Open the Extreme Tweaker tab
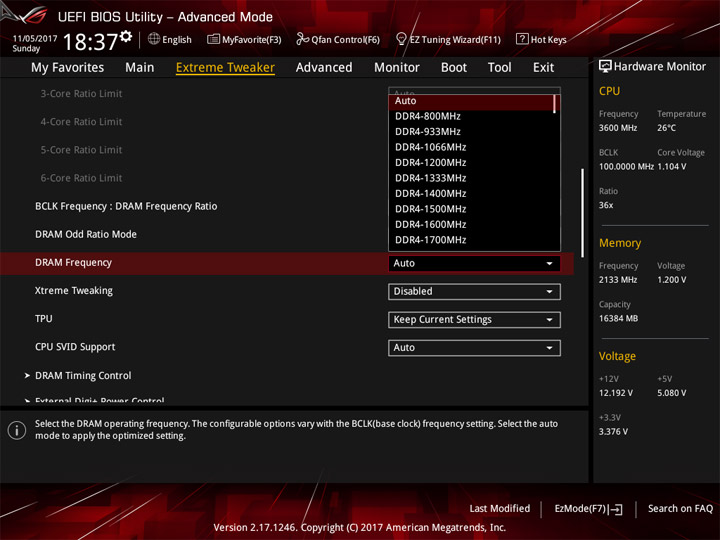 [x=225, y=68]
